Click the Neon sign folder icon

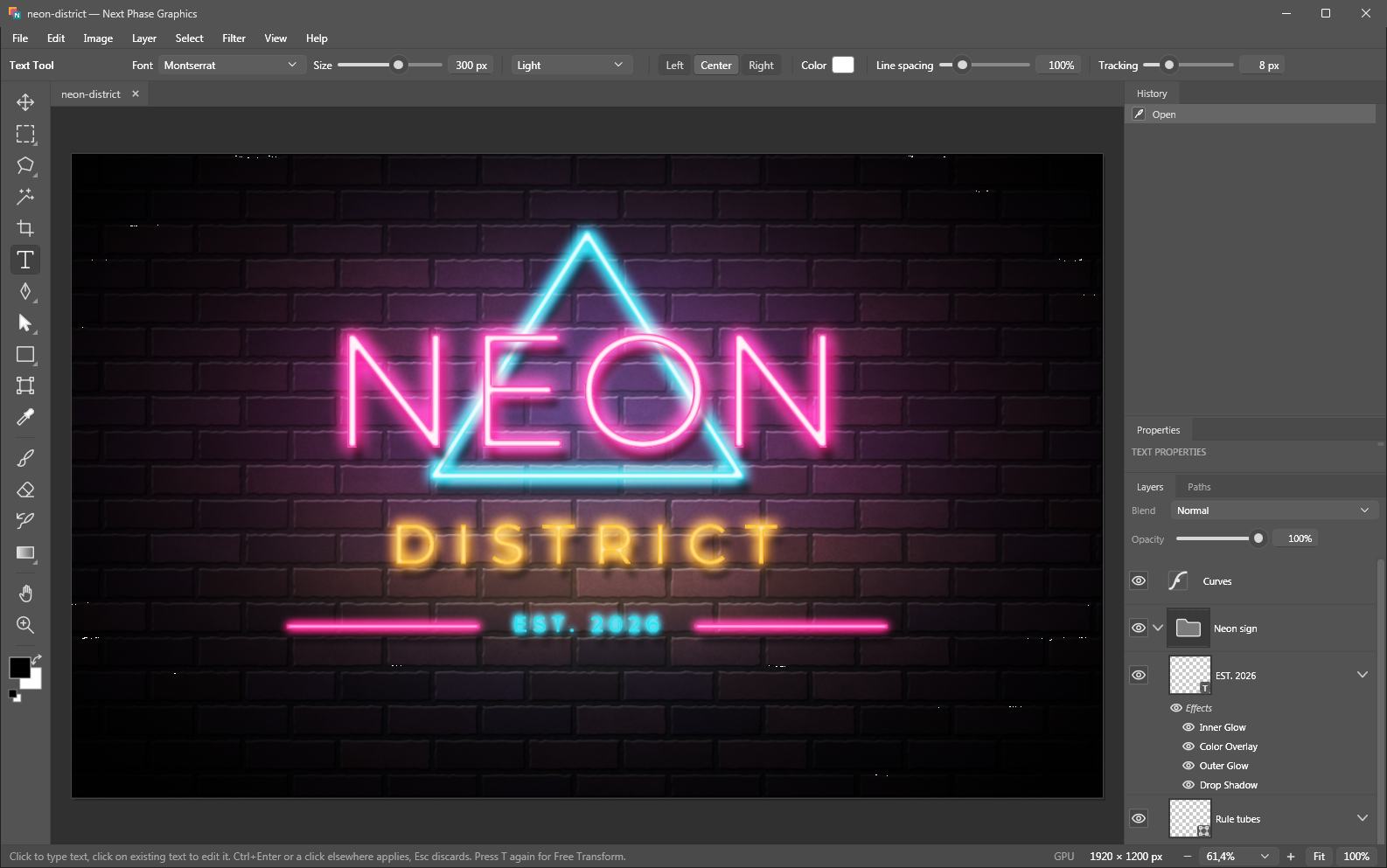point(1188,628)
